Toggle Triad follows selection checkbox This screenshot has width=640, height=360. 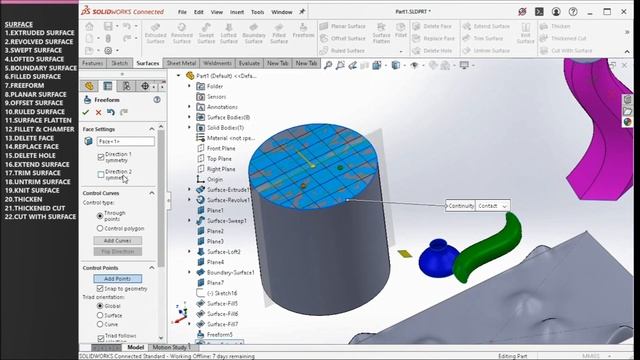pos(101,338)
